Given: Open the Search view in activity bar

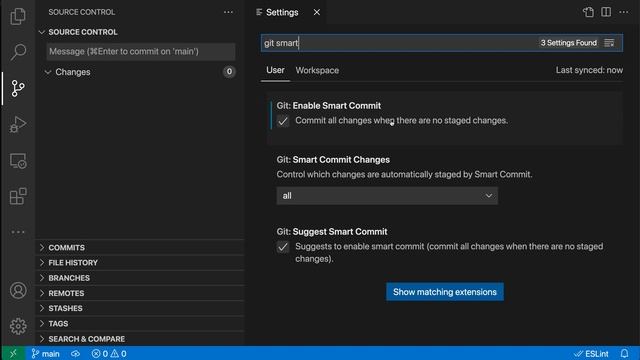Looking at the screenshot, I should [x=18, y=52].
